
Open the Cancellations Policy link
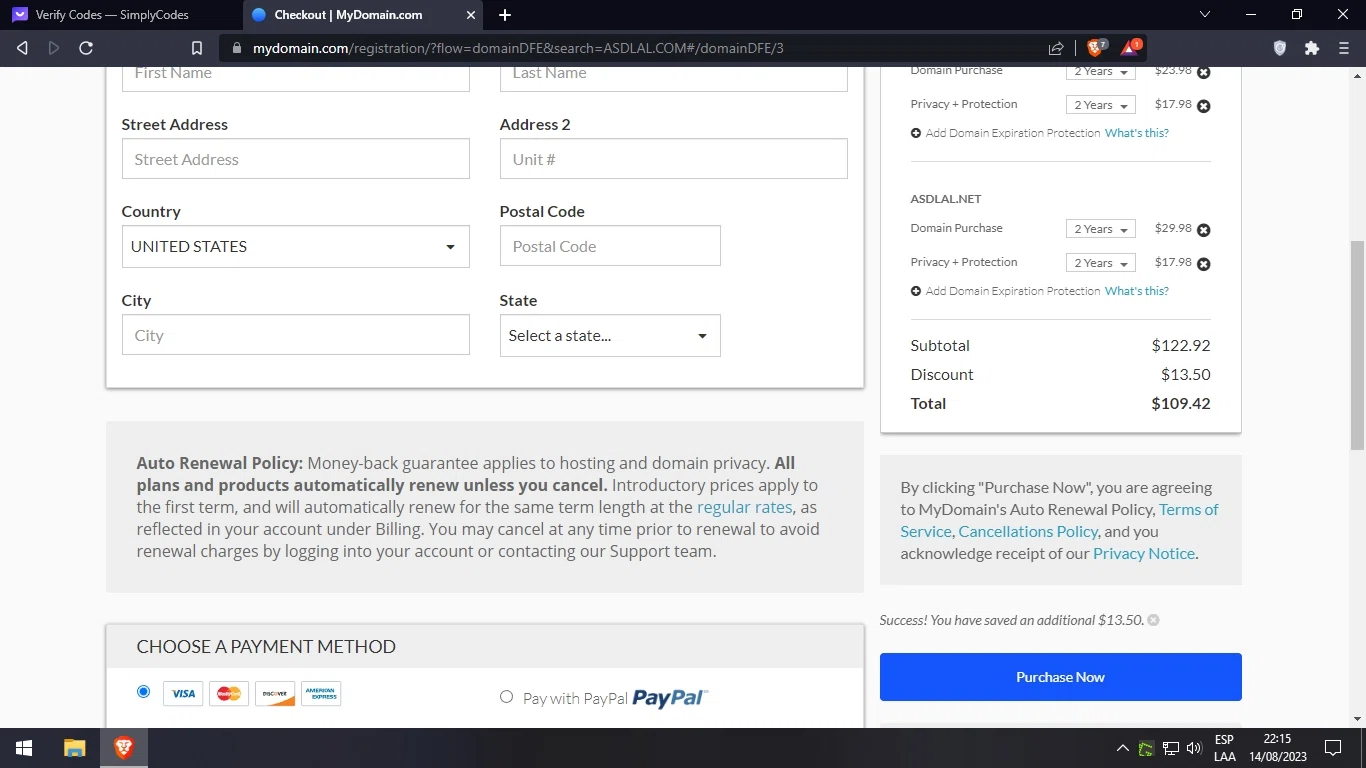point(1028,531)
